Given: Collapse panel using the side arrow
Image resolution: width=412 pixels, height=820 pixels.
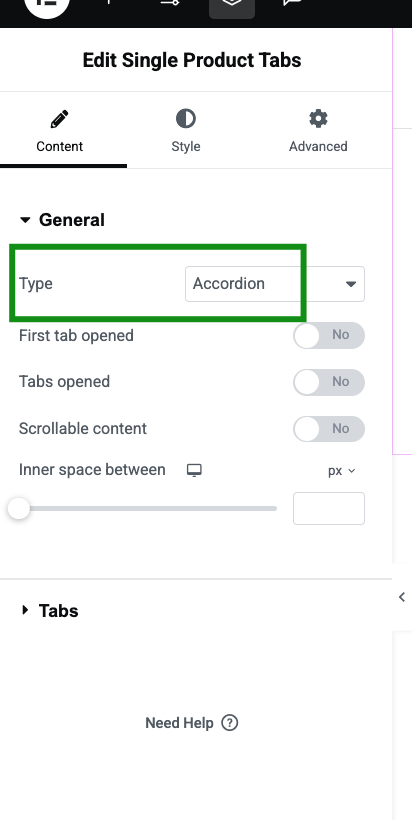Looking at the screenshot, I should [x=402, y=597].
